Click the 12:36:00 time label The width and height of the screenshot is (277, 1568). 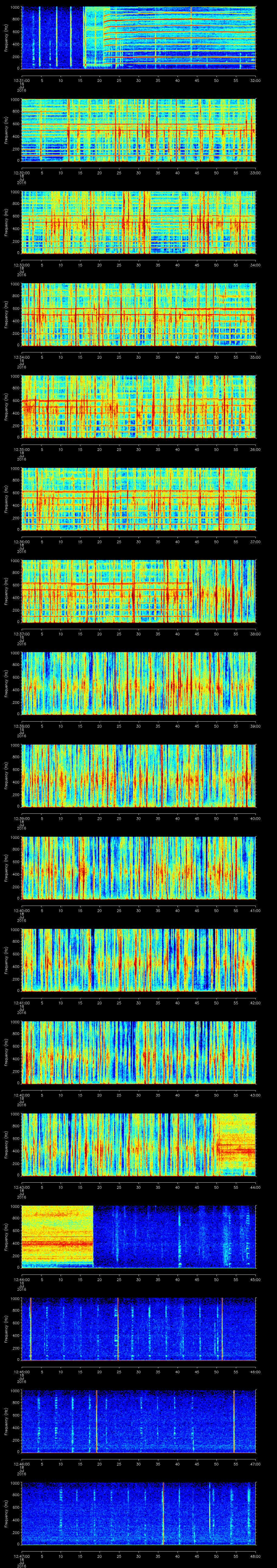click(x=22, y=542)
